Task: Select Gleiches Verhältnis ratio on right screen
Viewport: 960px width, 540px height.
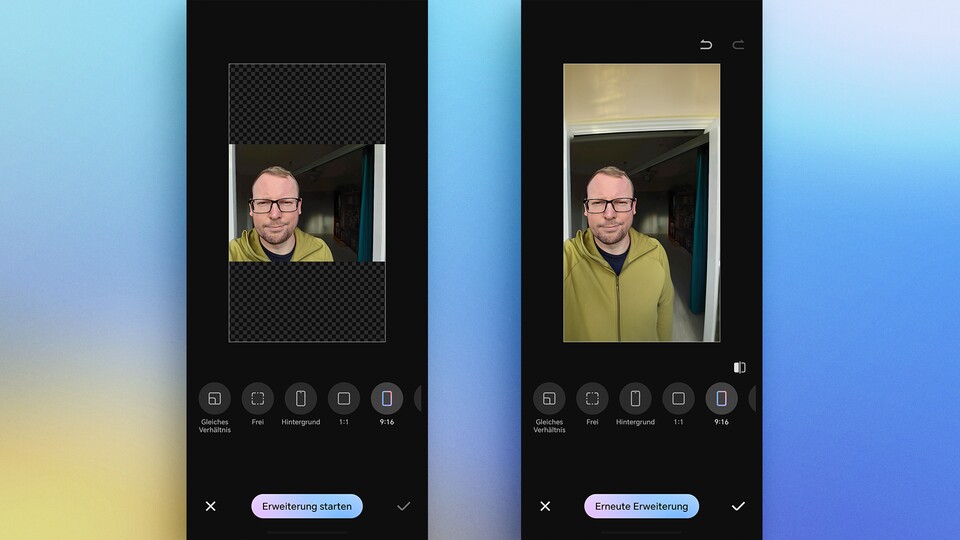Action: tap(549, 399)
